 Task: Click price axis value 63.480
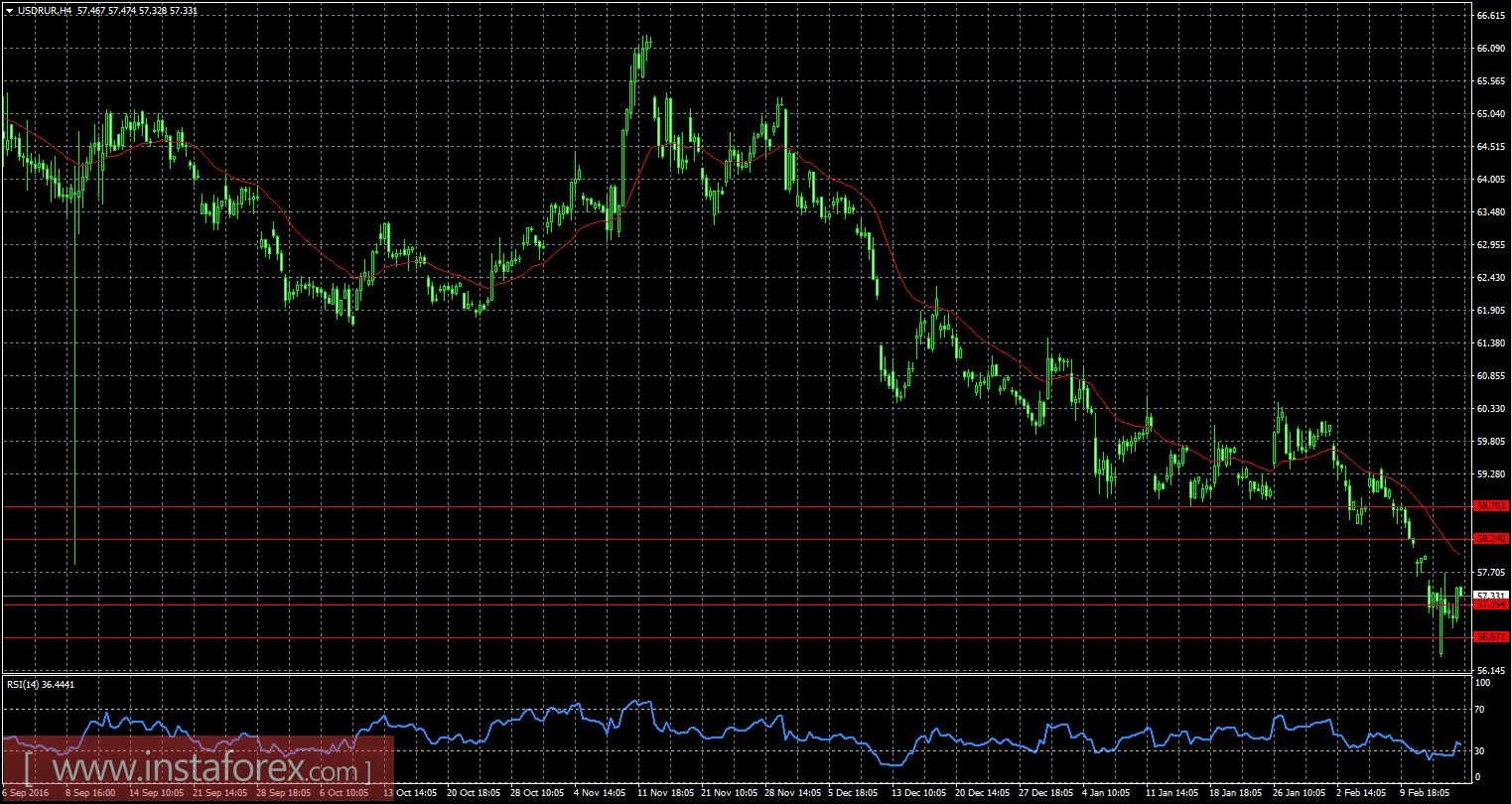[x=1492, y=212]
